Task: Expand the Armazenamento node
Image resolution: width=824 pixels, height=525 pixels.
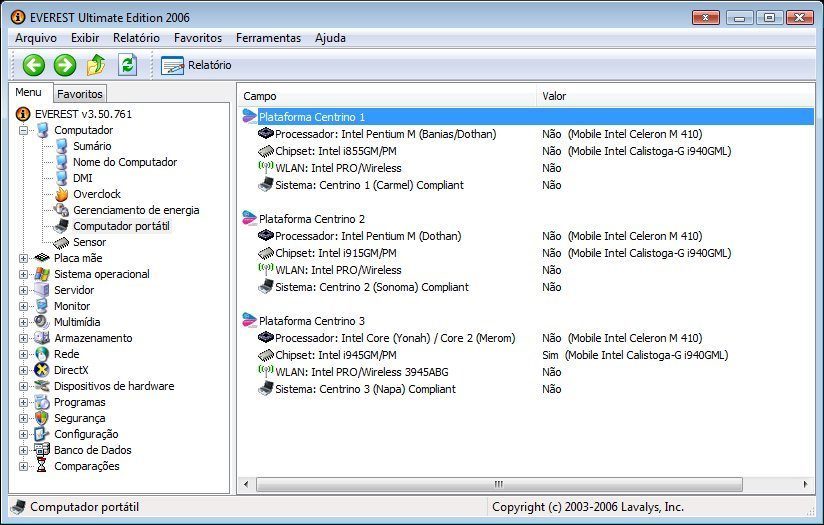Action: [x=23, y=338]
